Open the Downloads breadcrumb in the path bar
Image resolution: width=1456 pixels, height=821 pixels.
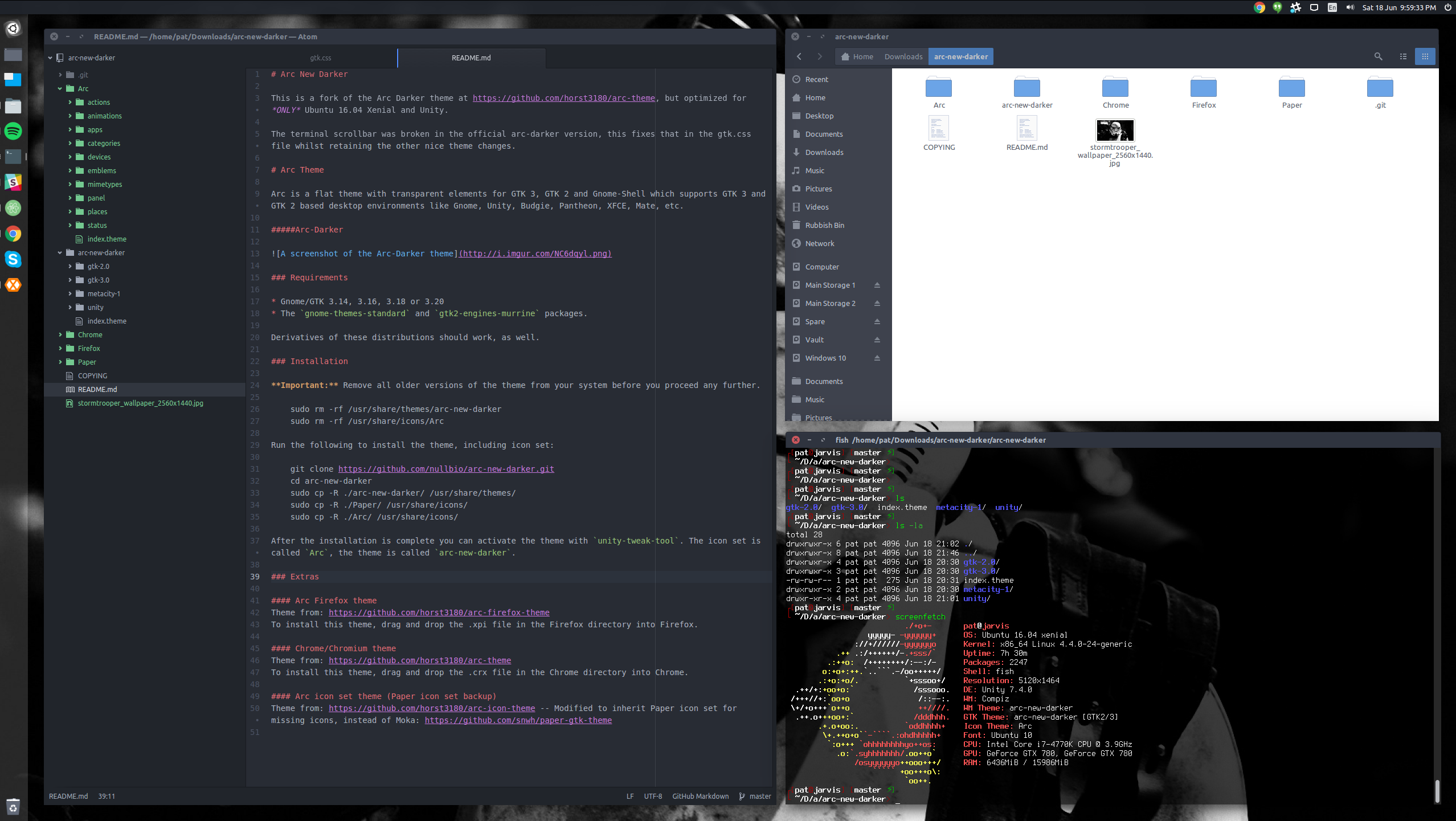pyautogui.click(x=903, y=56)
